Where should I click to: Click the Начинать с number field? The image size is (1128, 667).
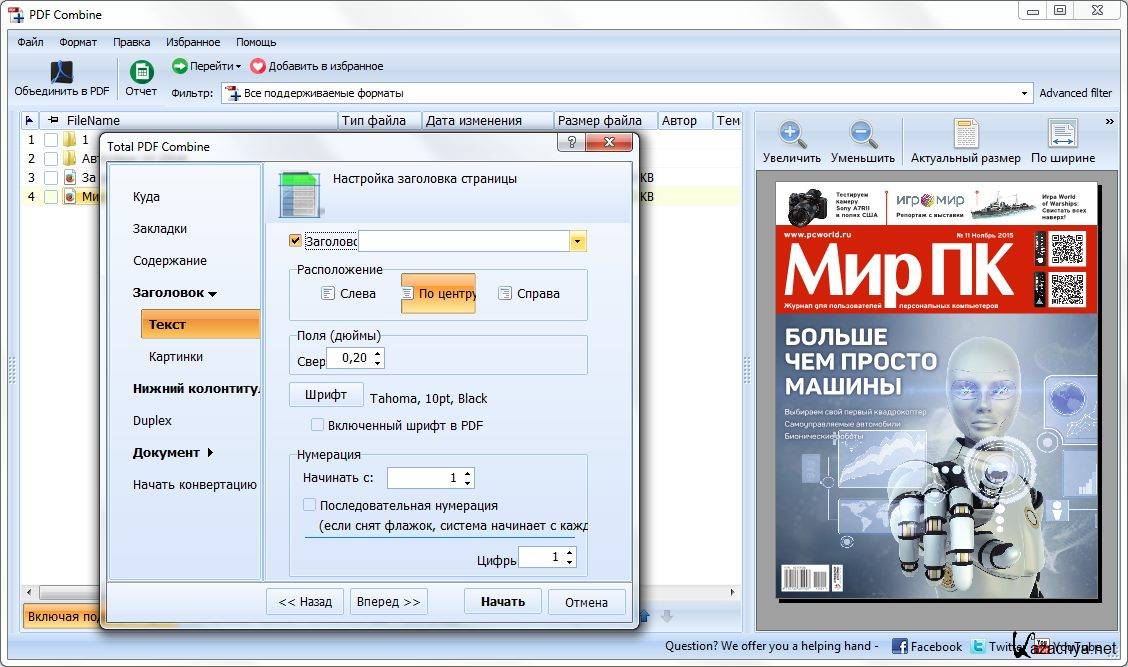pos(424,478)
